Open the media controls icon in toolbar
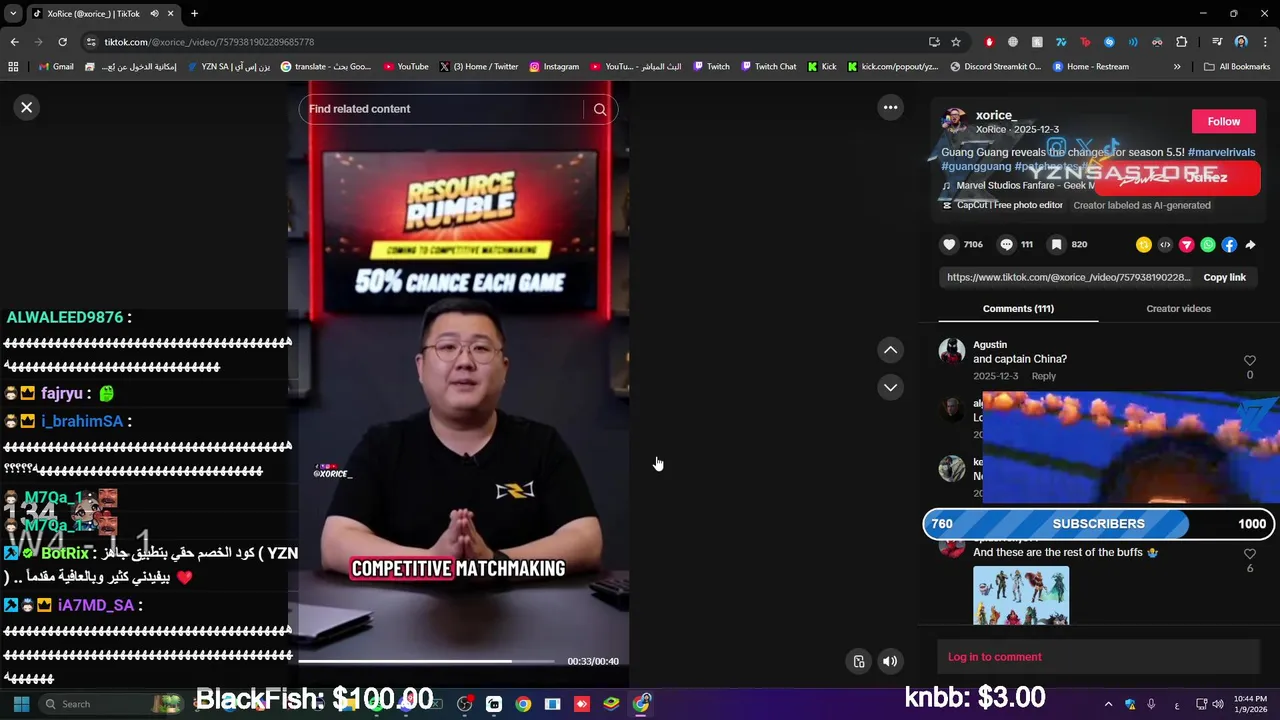Screen dimensions: 1280x720 point(1217,42)
